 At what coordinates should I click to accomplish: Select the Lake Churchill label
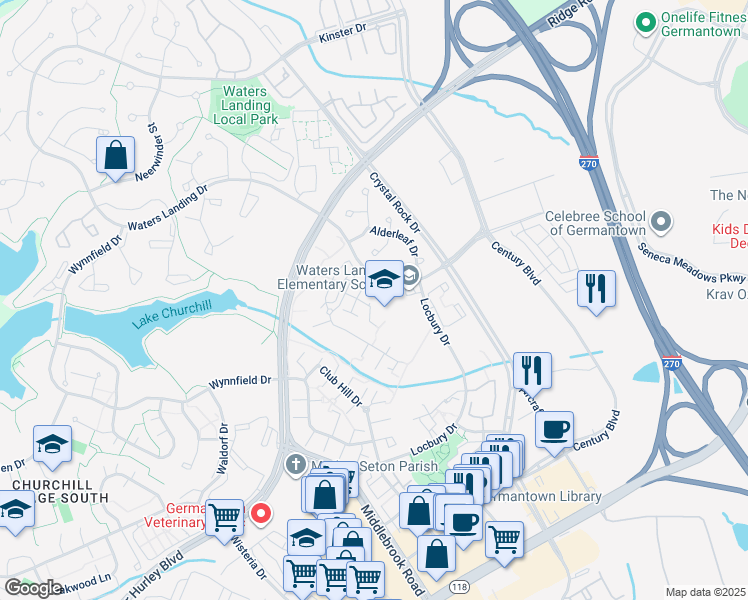point(172,314)
